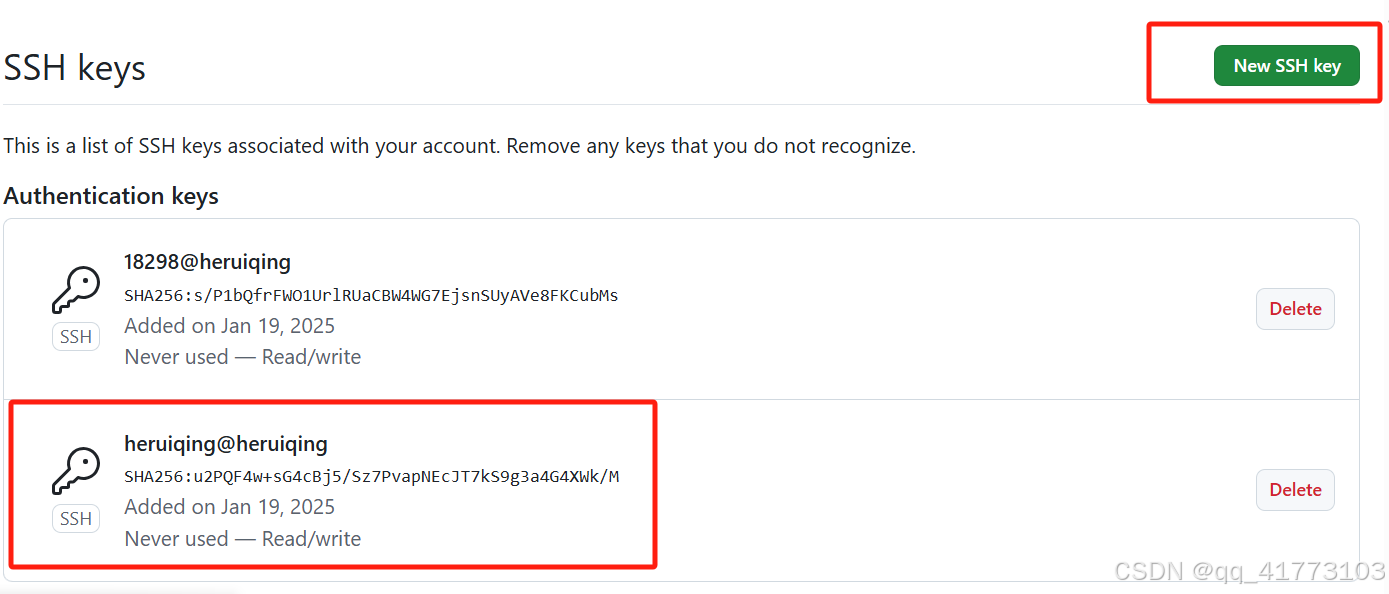
Task: Delete the heruiqing@heruiqing key
Action: pos(1295,490)
